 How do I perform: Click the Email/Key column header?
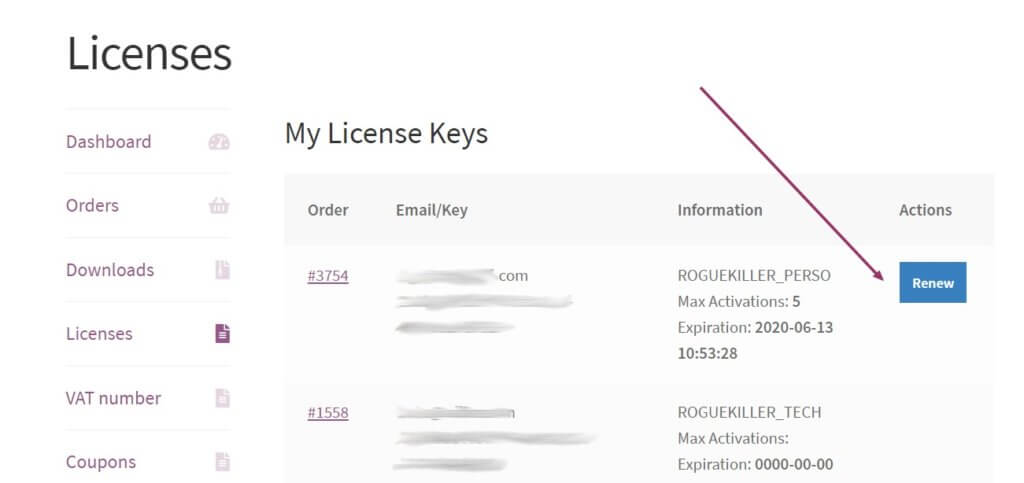click(x=431, y=210)
